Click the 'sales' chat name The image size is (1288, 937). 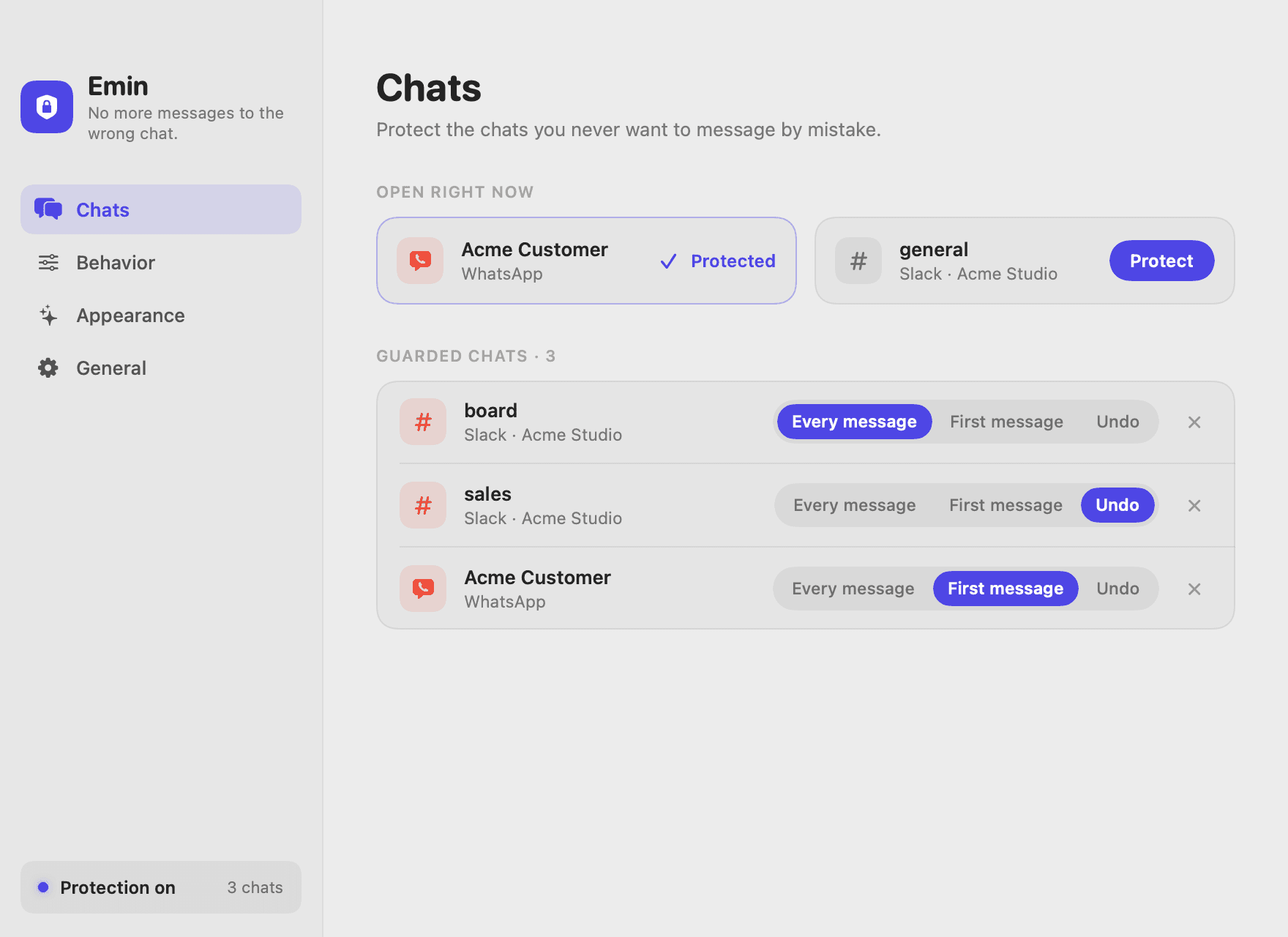click(x=487, y=494)
